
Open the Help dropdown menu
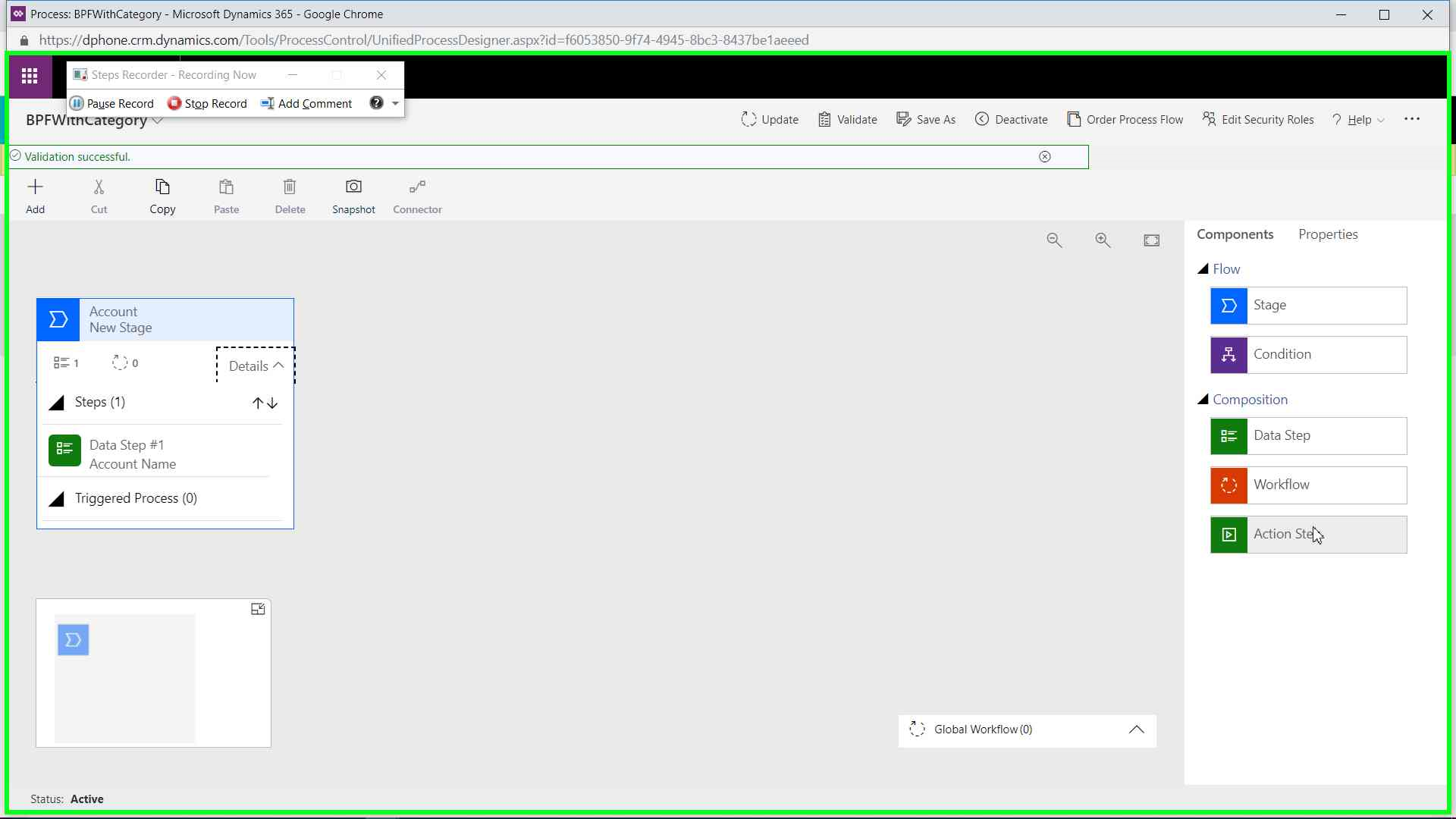(x=1360, y=120)
